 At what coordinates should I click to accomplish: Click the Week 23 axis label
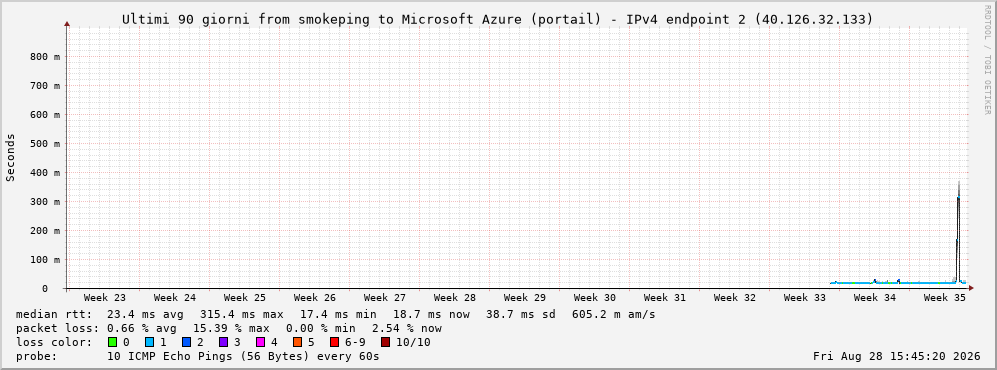(104, 298)
